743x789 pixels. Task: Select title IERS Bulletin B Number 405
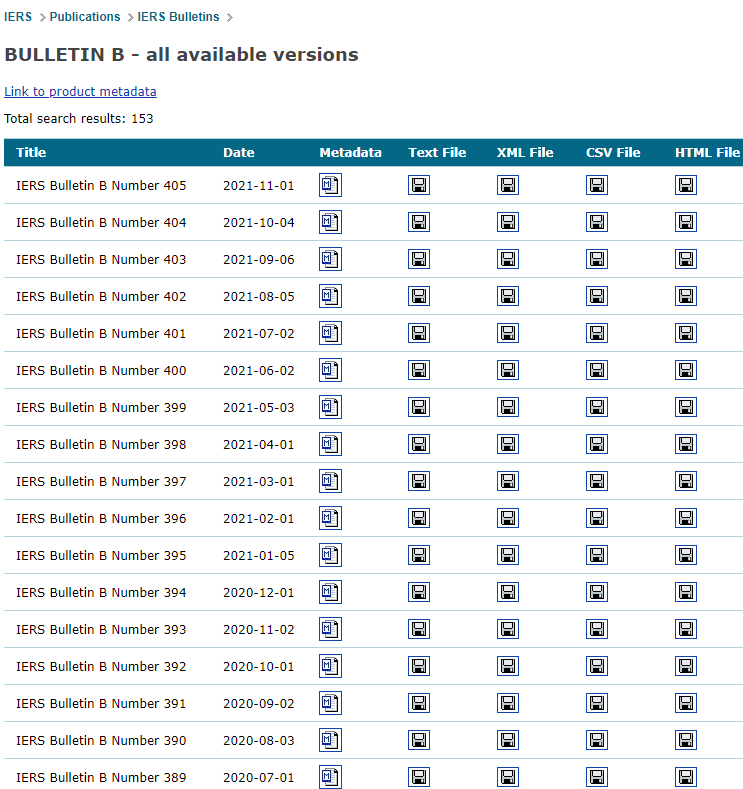(101, 186)
